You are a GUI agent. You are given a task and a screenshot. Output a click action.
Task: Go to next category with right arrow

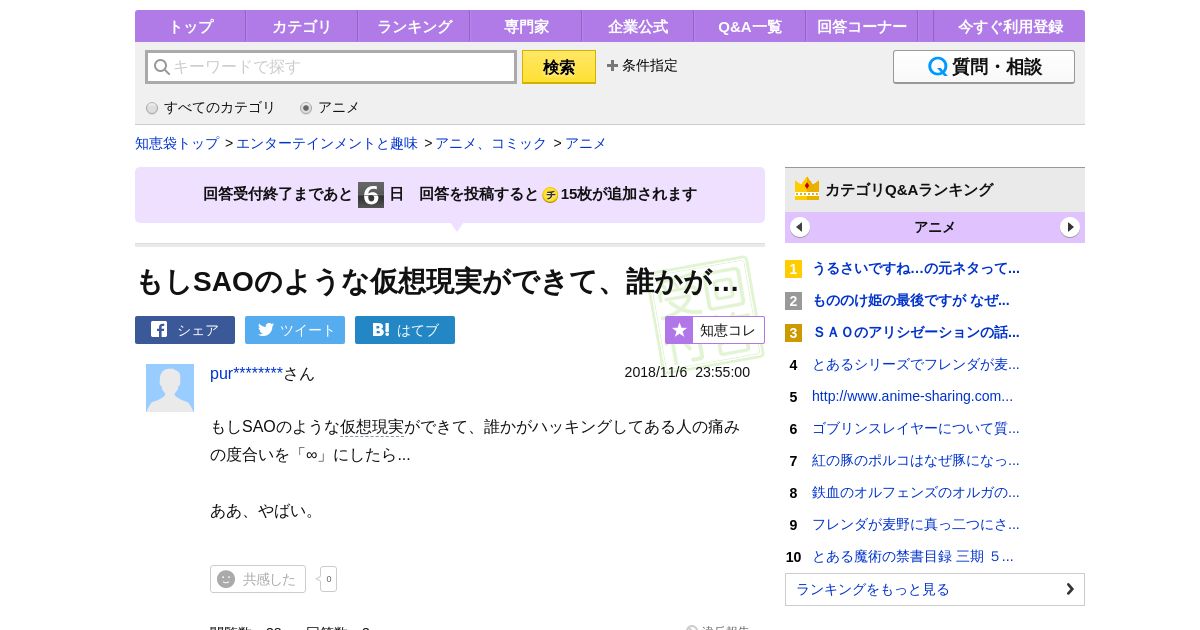click(x=1070, y=227)
